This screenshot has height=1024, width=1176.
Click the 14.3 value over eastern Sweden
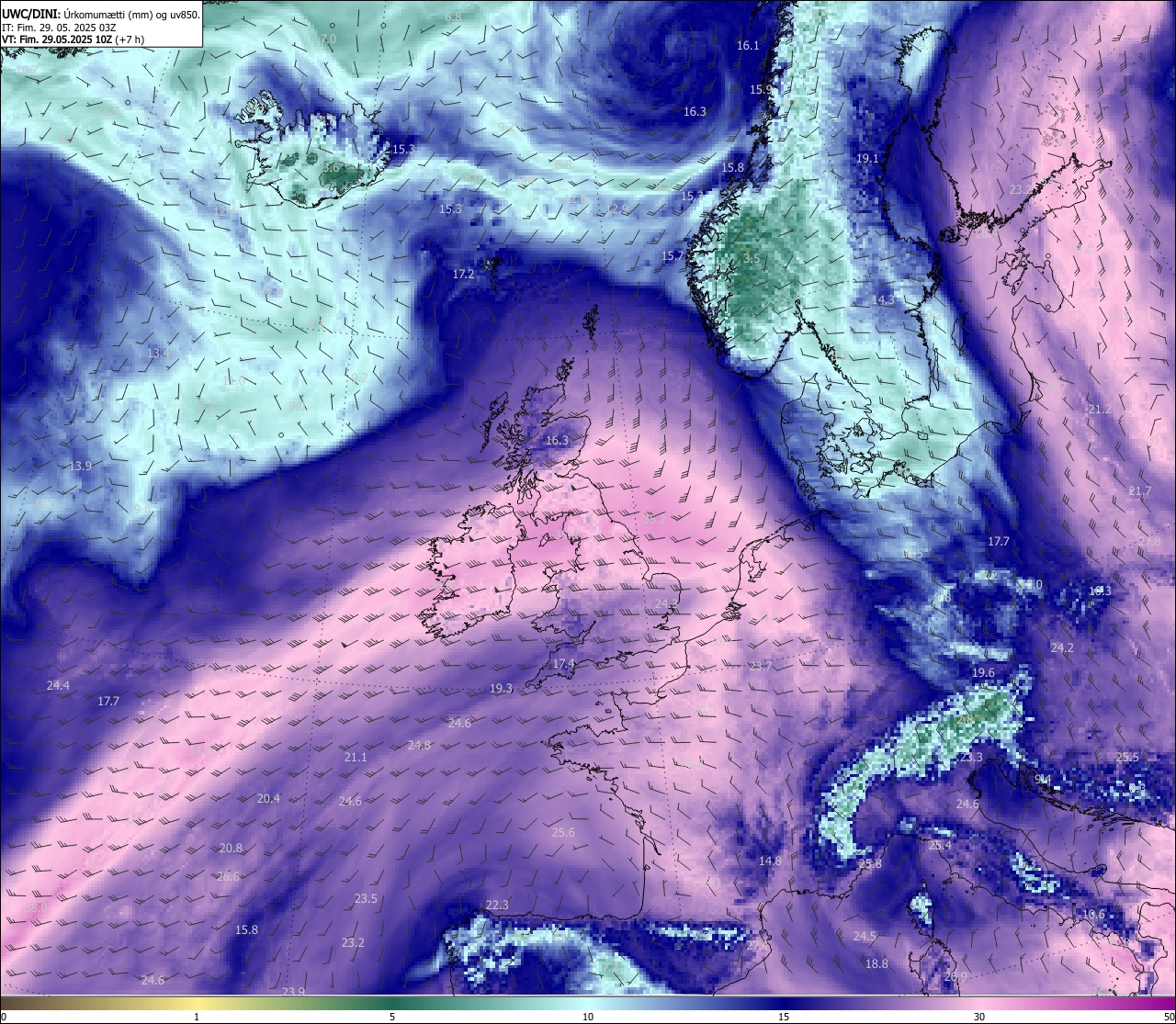(883, 300)
